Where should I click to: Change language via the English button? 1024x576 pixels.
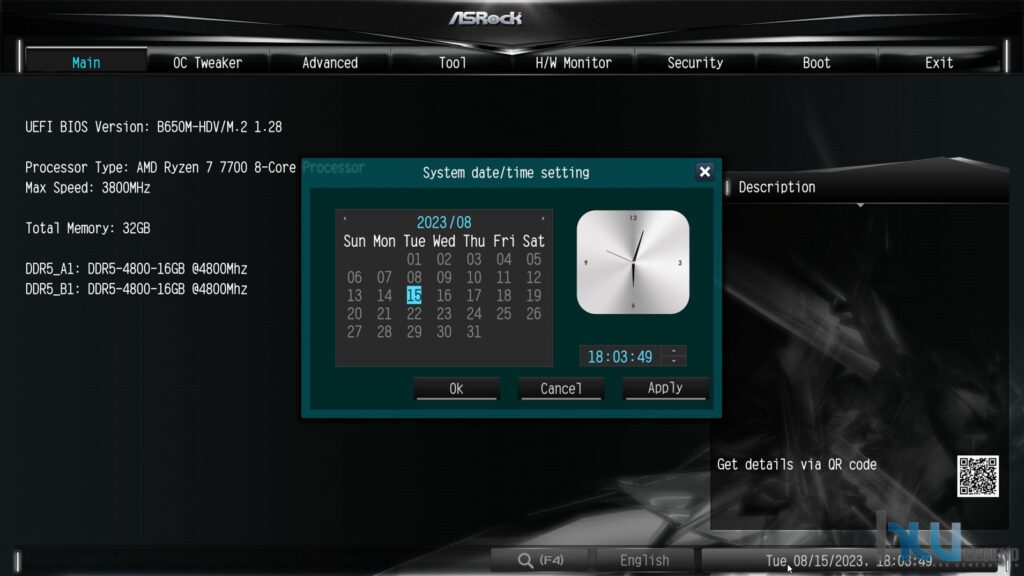coord(645,560)
